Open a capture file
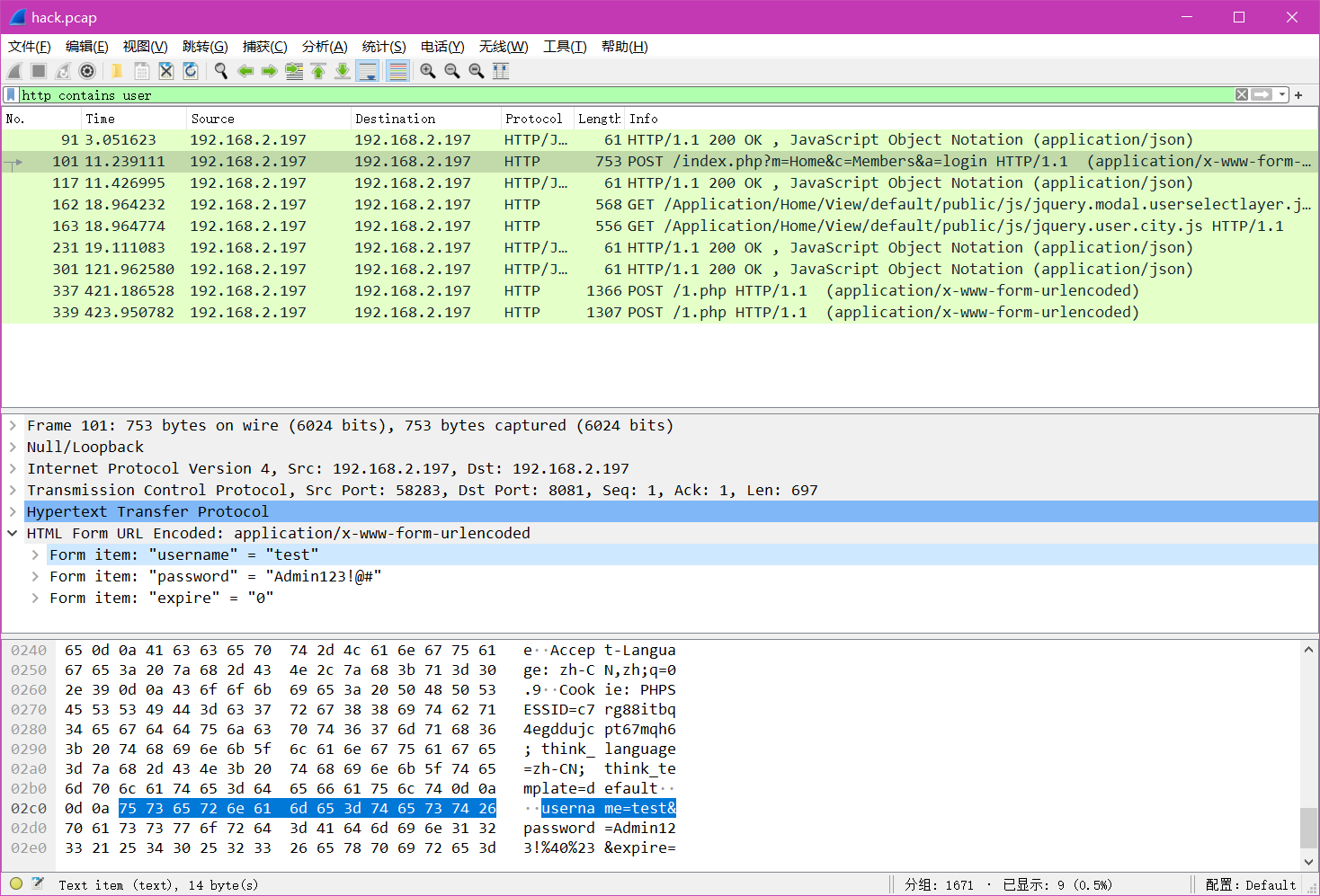 117,71
